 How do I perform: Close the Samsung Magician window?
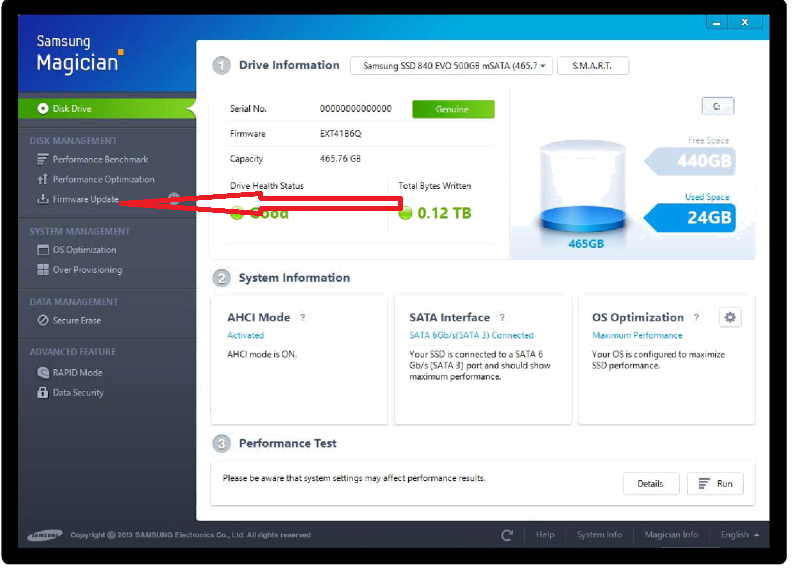pos(745,22)
